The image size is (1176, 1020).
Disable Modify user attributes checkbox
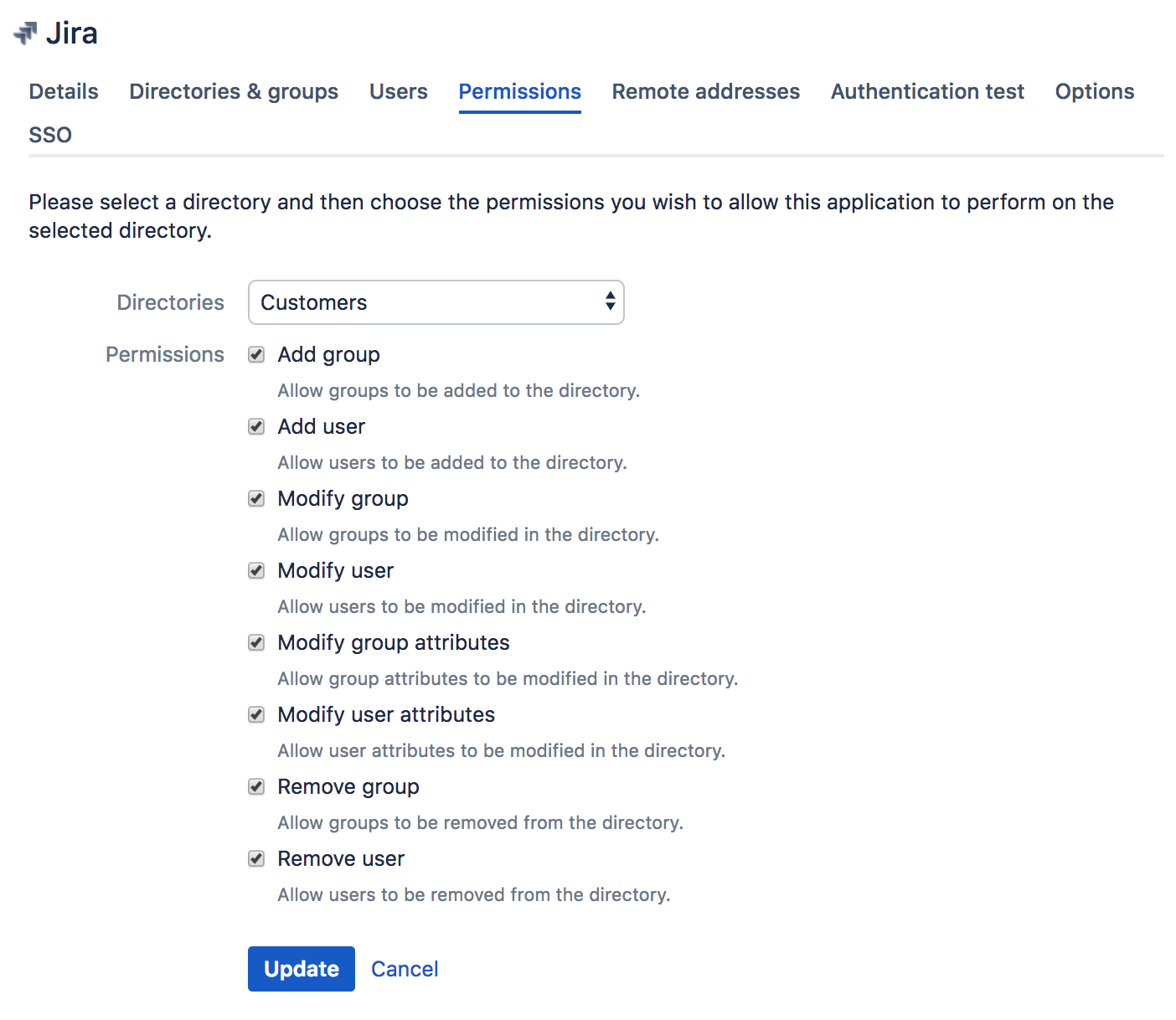click(x=256, y=715)
